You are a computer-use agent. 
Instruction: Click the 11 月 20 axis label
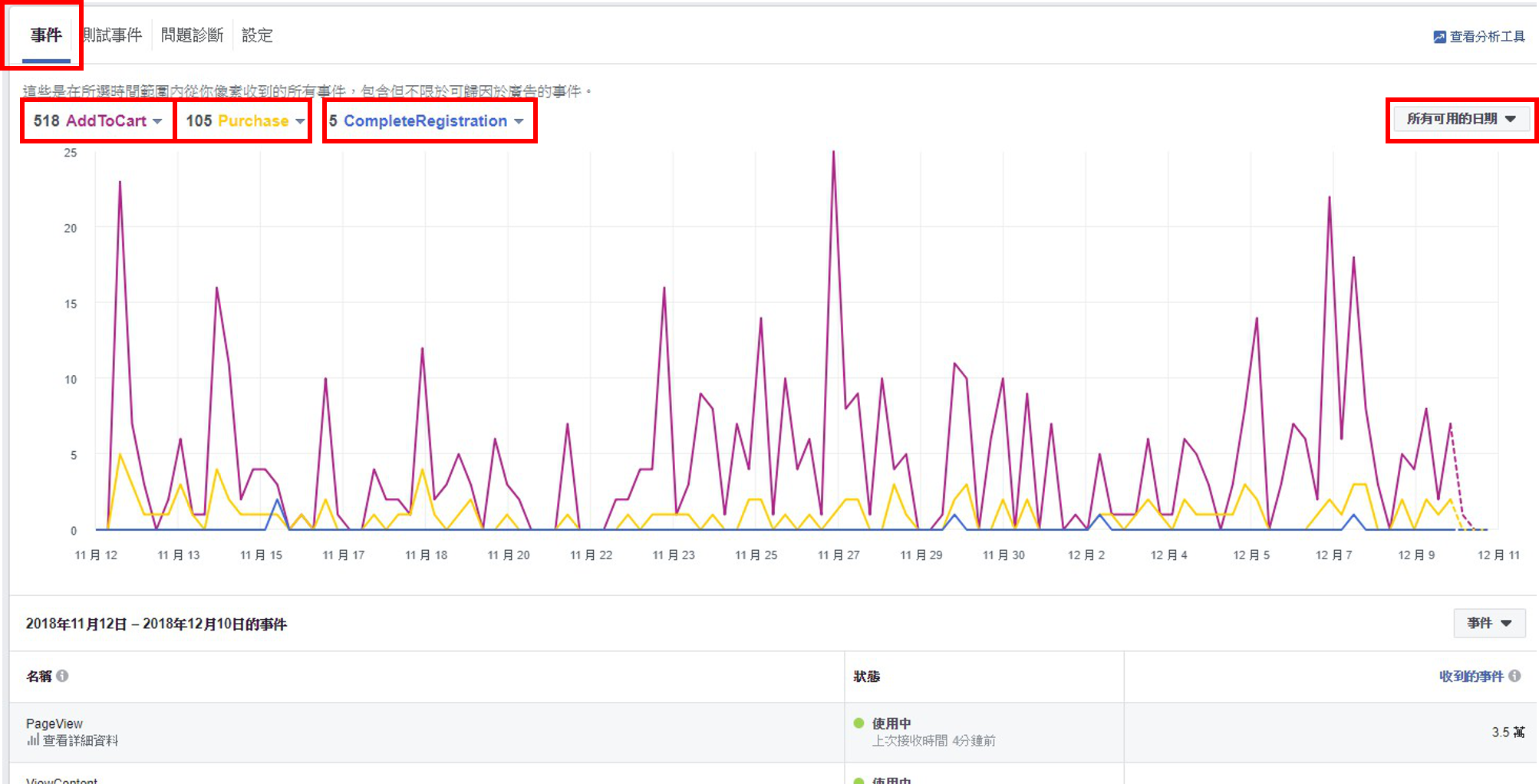pyautogui.click(x=509, y=555)
